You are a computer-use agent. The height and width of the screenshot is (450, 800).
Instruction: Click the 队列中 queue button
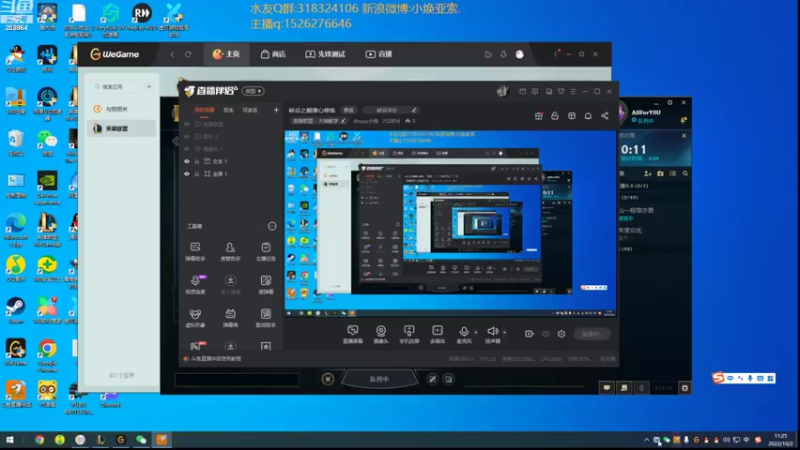(379, 380)
